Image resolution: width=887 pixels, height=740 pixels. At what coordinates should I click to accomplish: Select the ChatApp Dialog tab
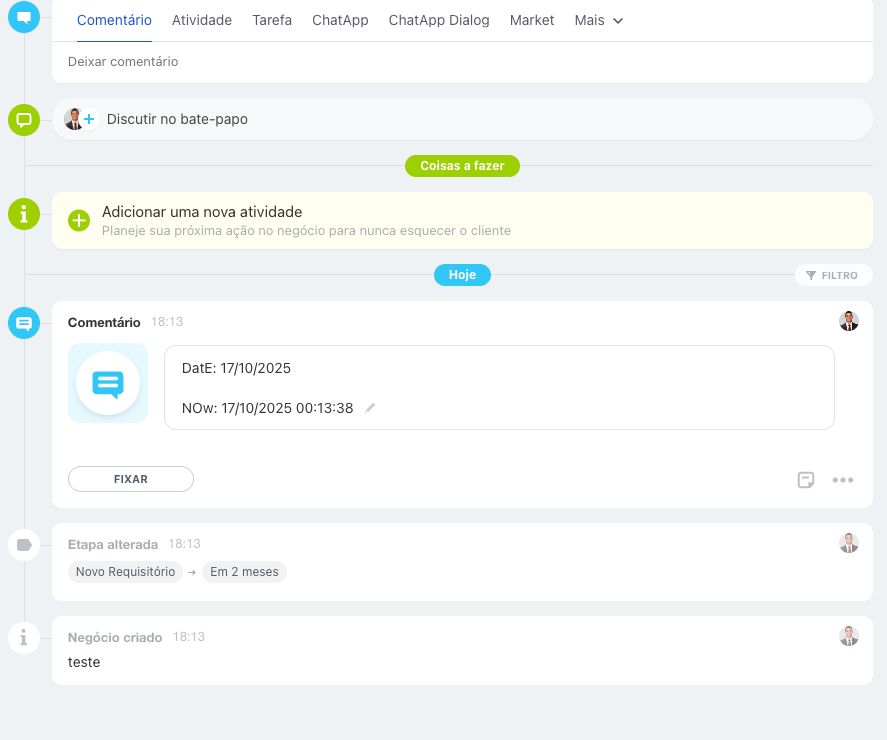(439, 20)
